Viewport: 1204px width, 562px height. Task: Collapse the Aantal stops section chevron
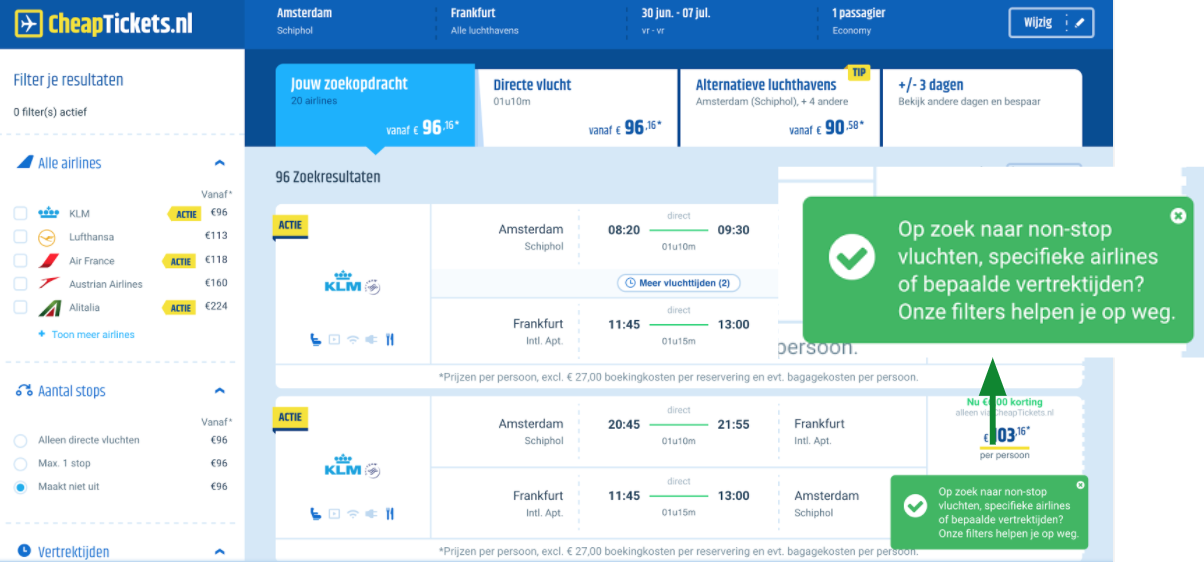coord(220,391)
